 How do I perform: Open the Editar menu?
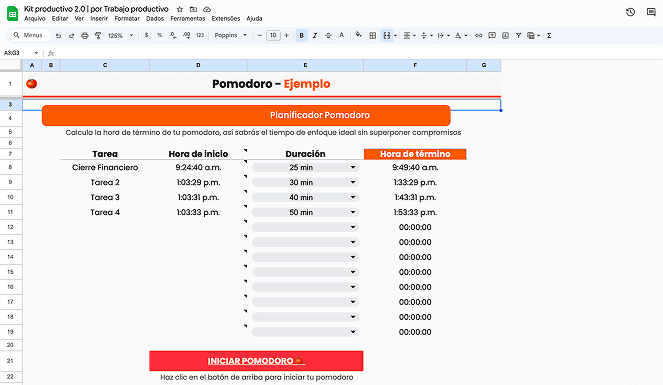coord(60,19)
